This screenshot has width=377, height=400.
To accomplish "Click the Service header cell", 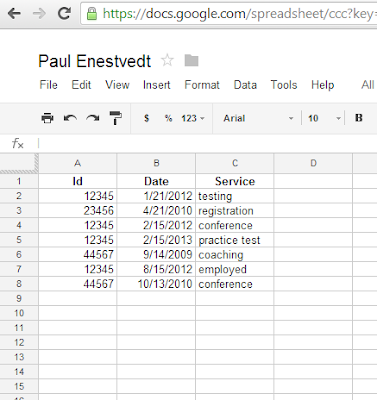I will (235, 181).
